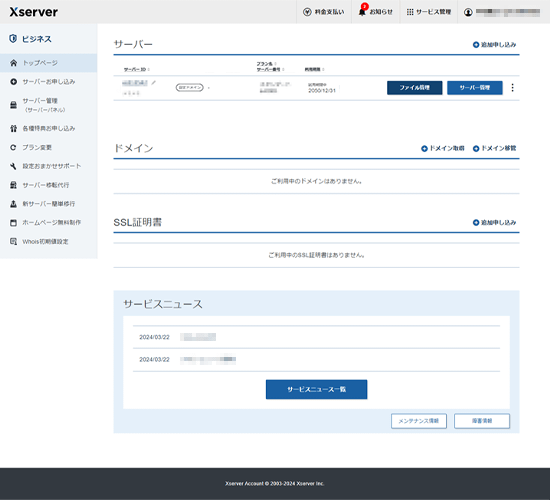The image size is (550, 500).
Task: Sort by 利用期限 column header
Action: click(314, 69)
